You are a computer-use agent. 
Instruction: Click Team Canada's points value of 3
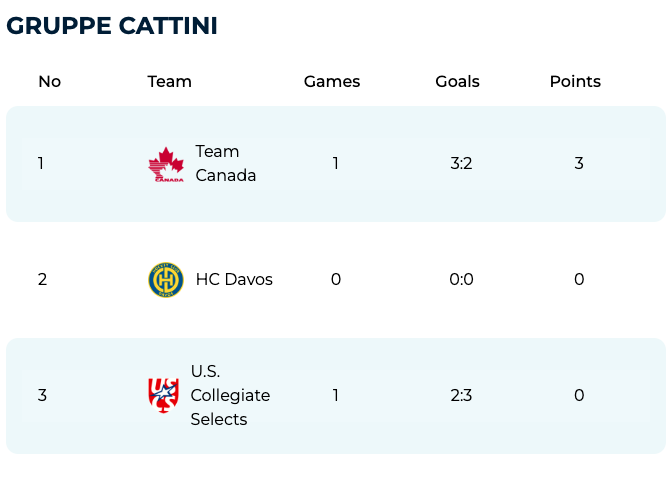579,164
